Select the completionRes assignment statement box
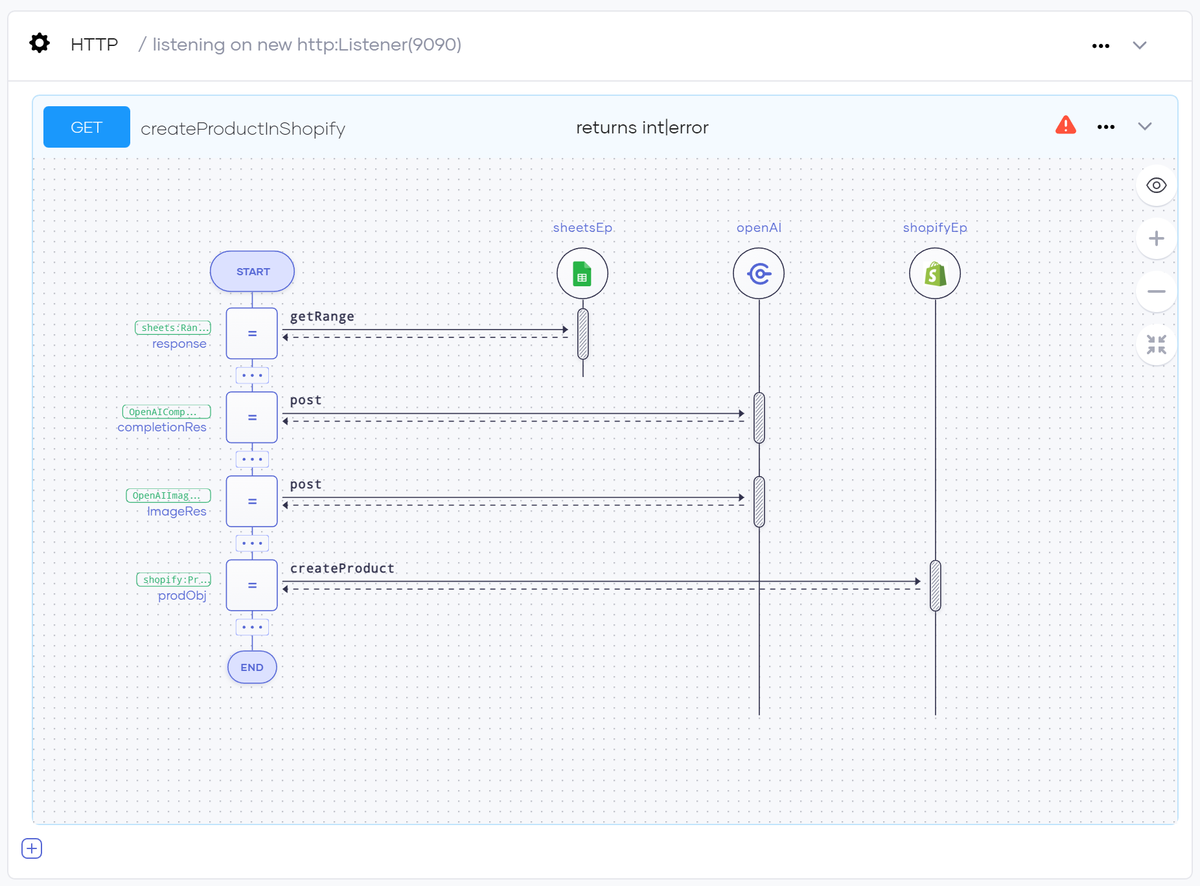1200x886 pixels. 252,417
